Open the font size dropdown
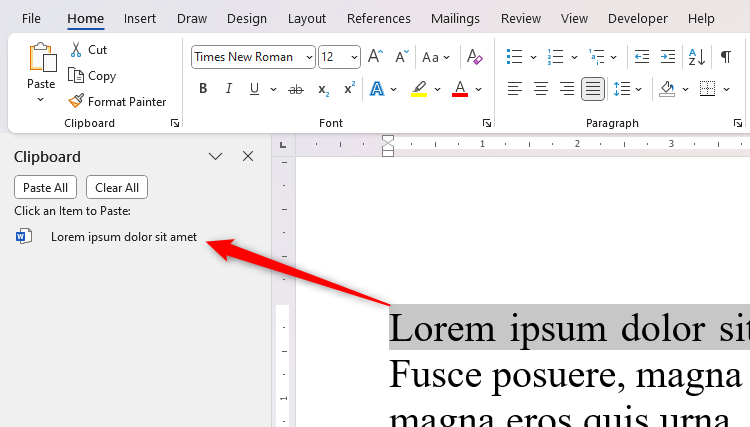The image size is (750, 427). 354,57
